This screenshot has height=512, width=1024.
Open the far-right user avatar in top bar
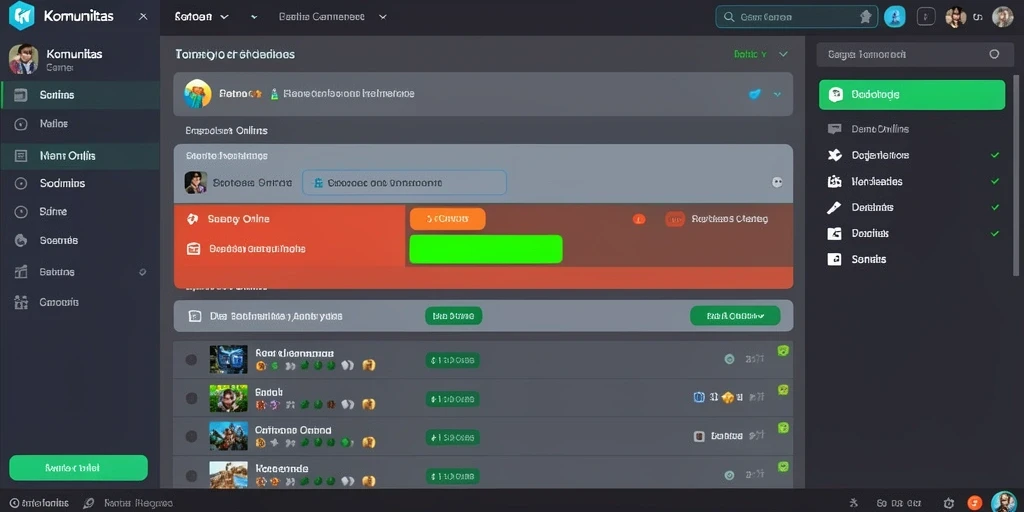click(1002, 17)
